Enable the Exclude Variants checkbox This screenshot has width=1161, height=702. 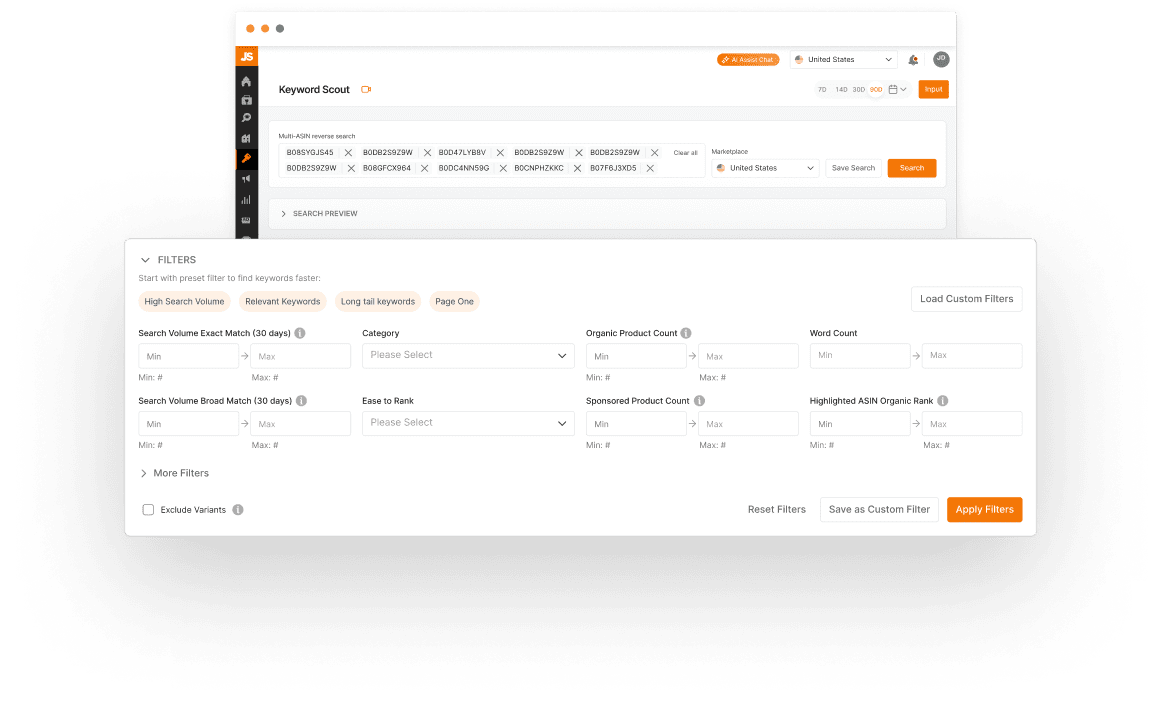point(148,510)
